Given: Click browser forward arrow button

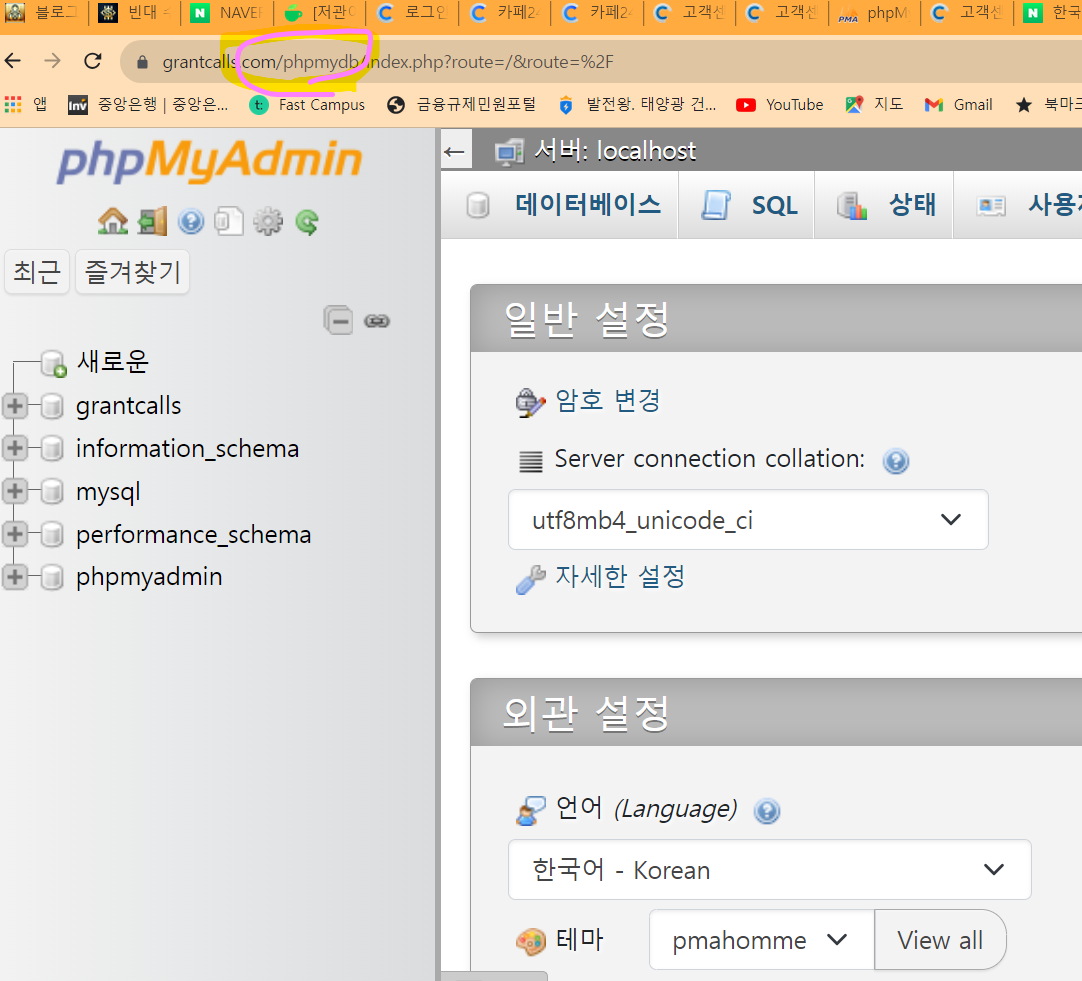Looking at the screenshot, I should tap(52, 61).
